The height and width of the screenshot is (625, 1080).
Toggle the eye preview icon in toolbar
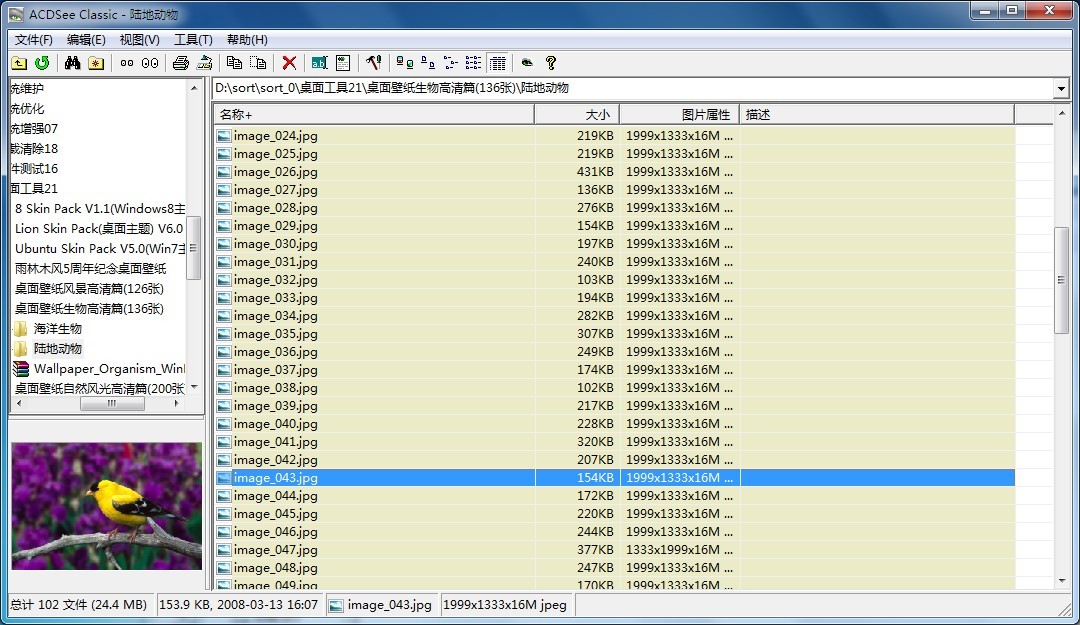click(527, 63)
